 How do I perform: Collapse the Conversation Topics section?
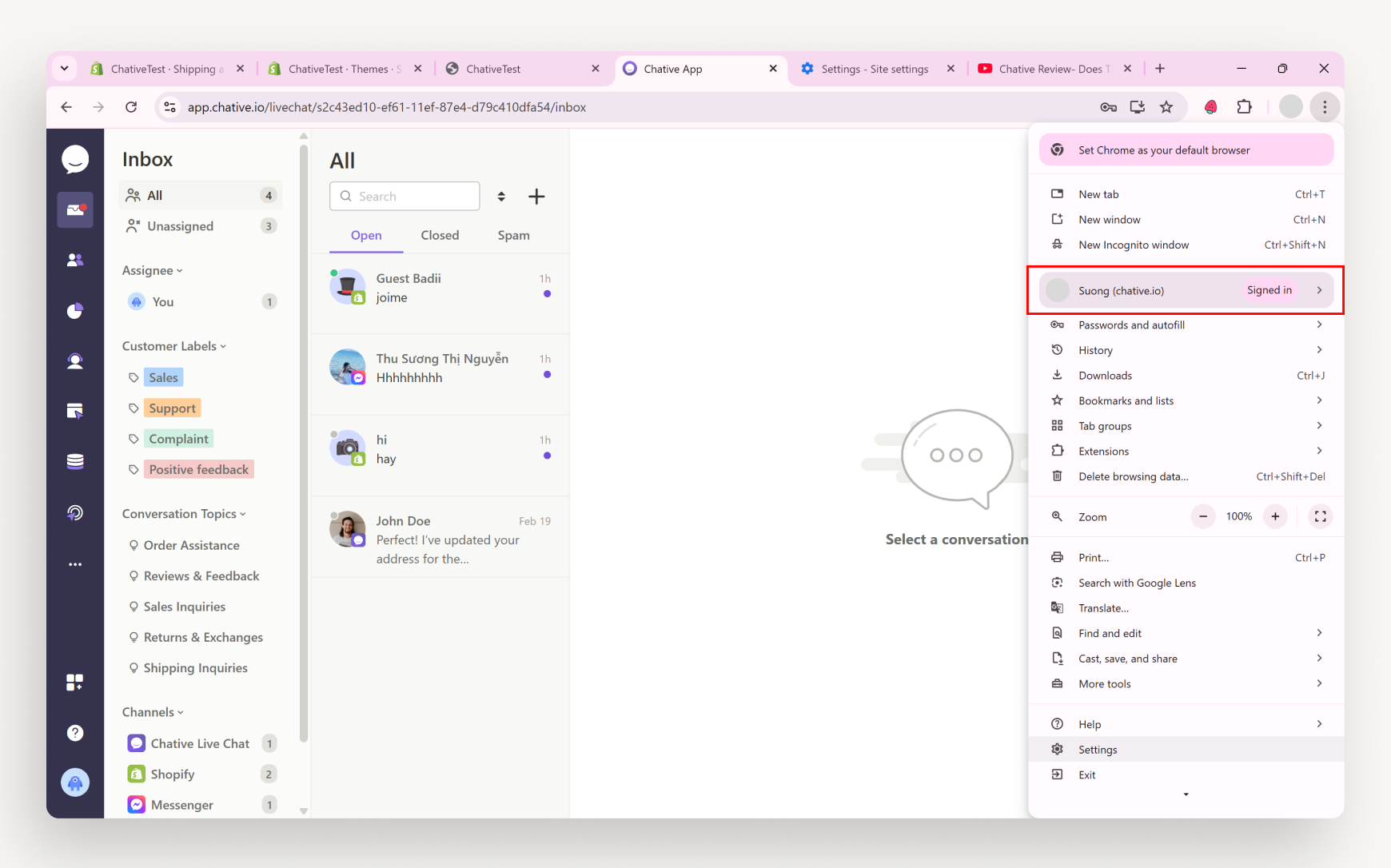pos(184,514)
